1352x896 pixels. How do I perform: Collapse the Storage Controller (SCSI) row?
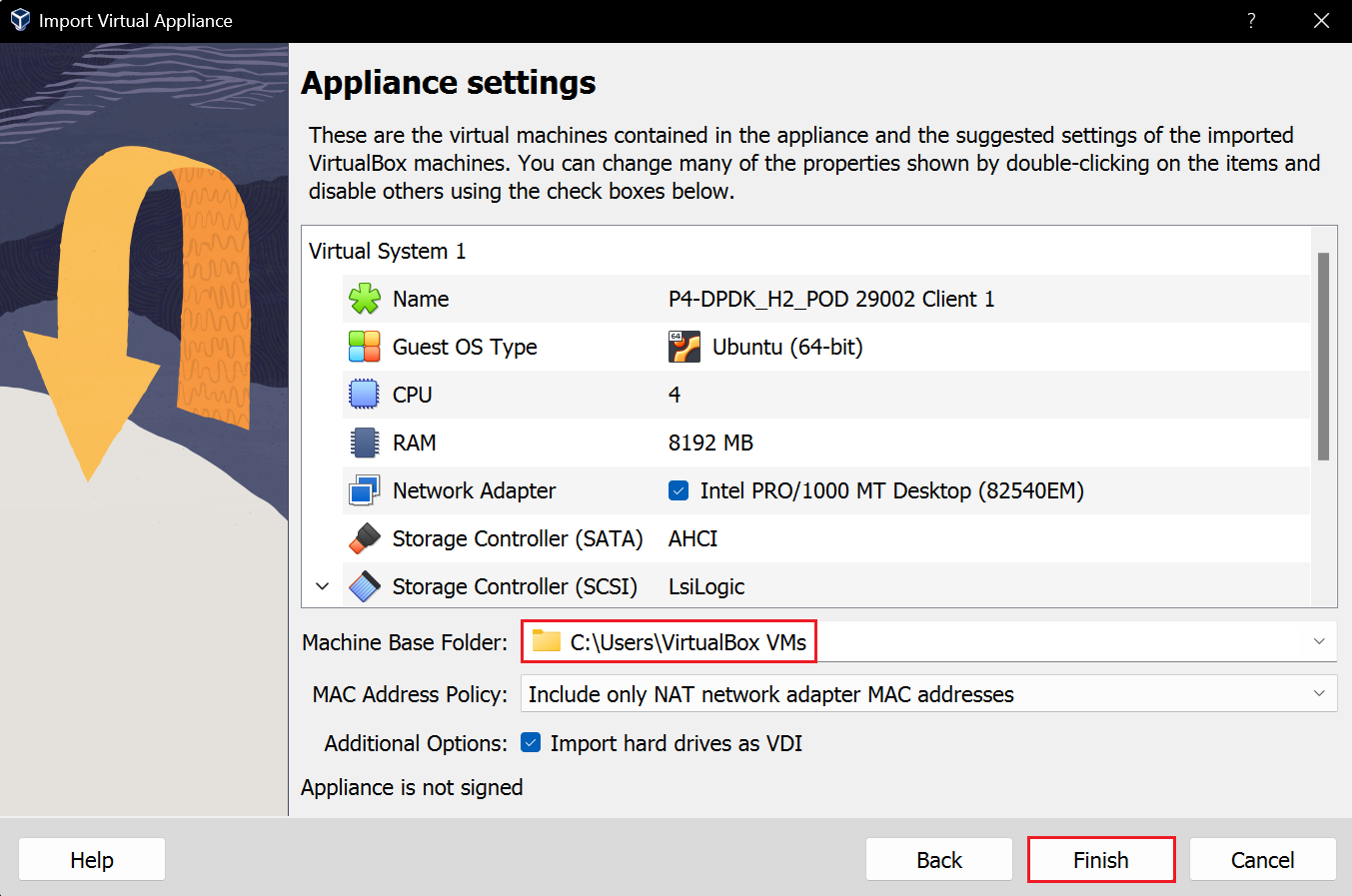[x=322, y=586]
